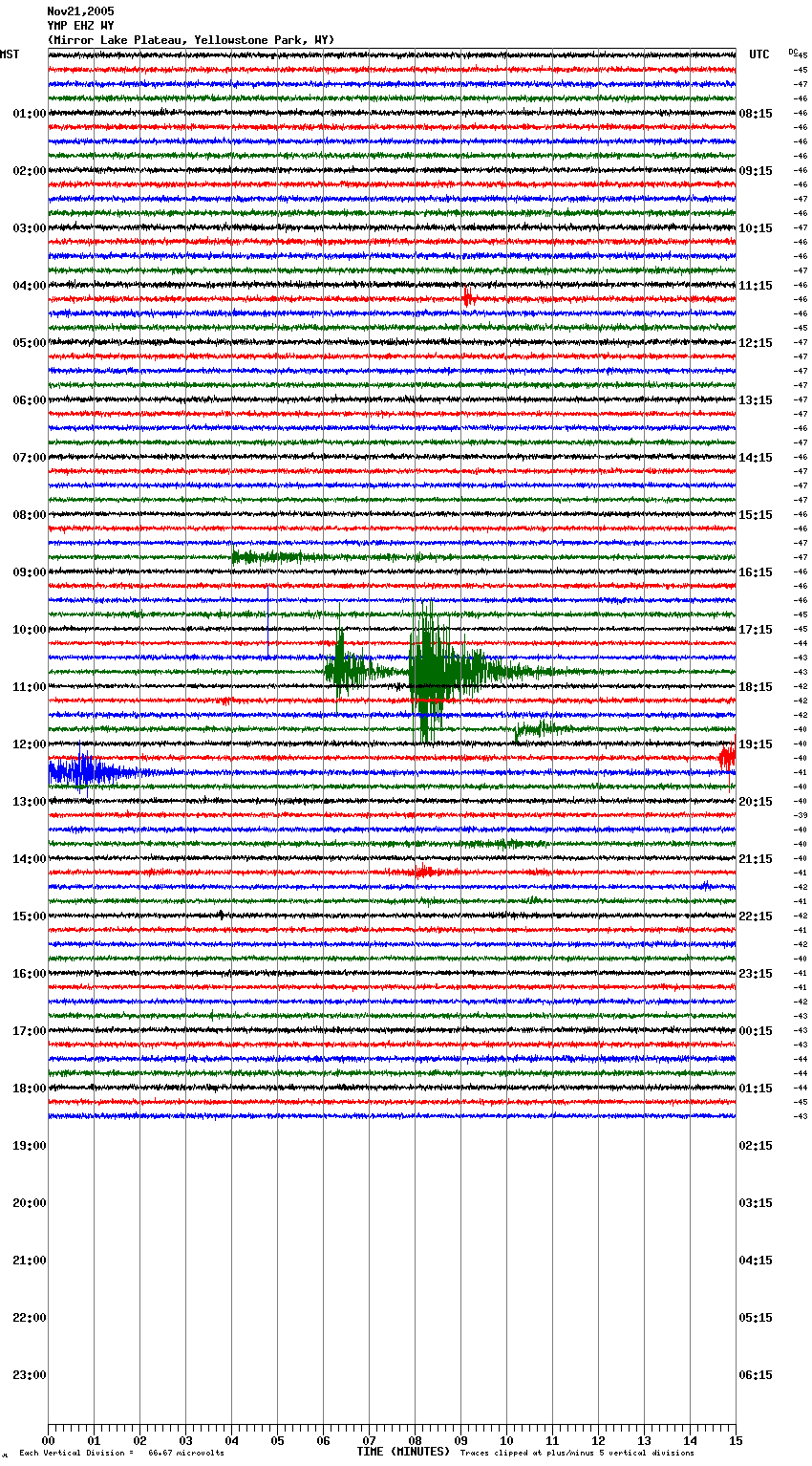Screen dimensions: 812x1466
Task: Click the Mirror Lake Plateau location title
Action: [191, 40]
